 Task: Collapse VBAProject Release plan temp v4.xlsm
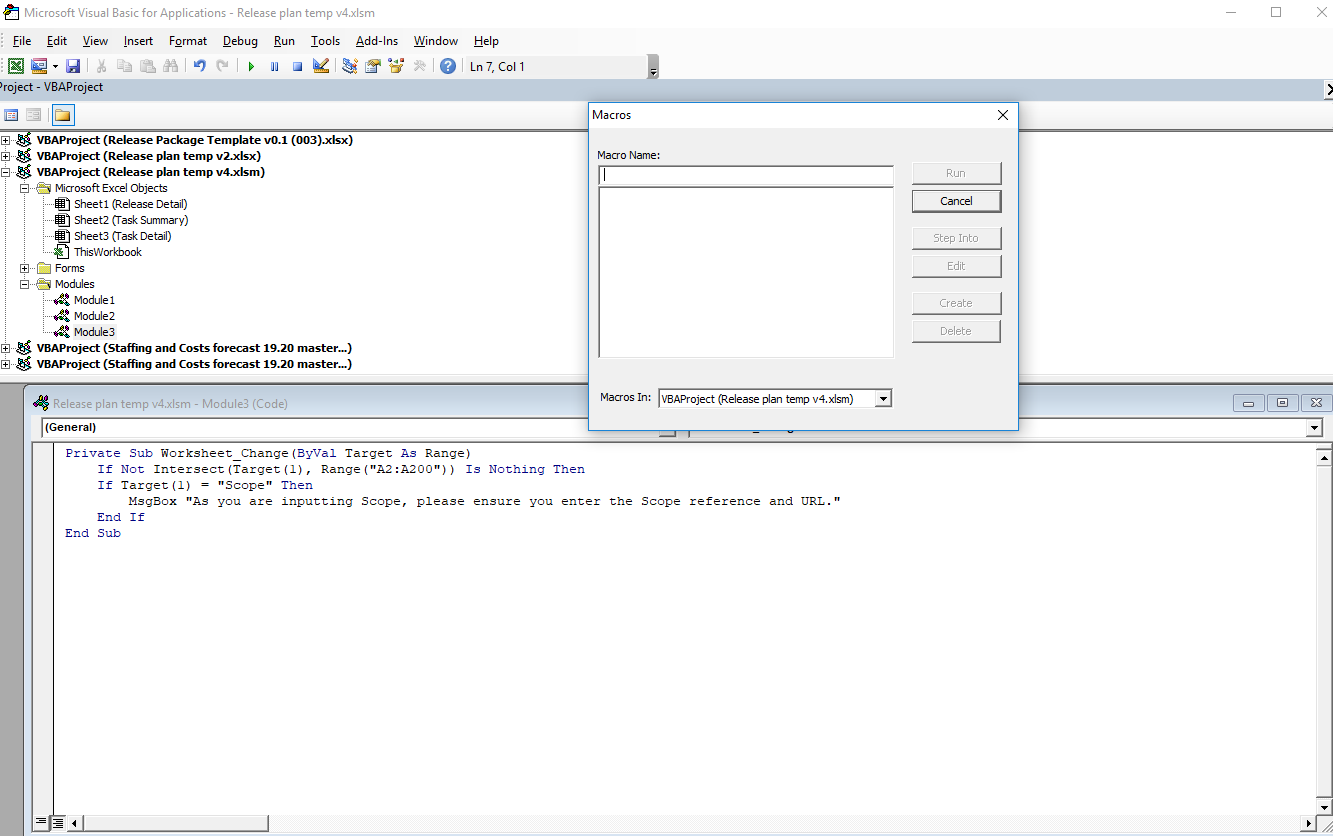click(x=6, y=172)
